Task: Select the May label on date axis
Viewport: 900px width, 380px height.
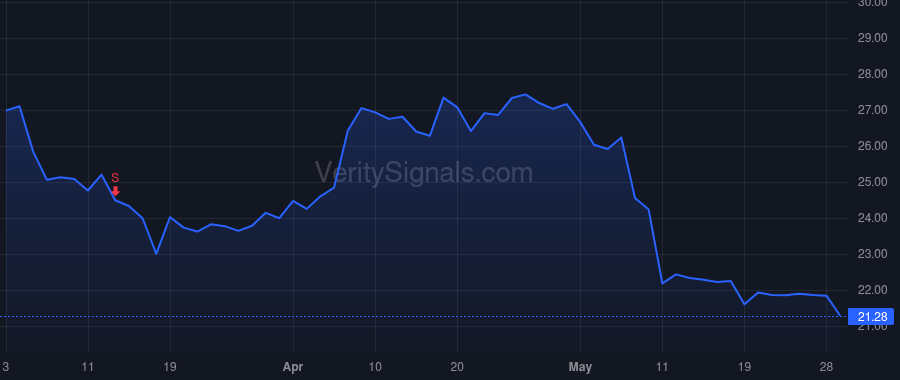Action: tap(580, 367)
